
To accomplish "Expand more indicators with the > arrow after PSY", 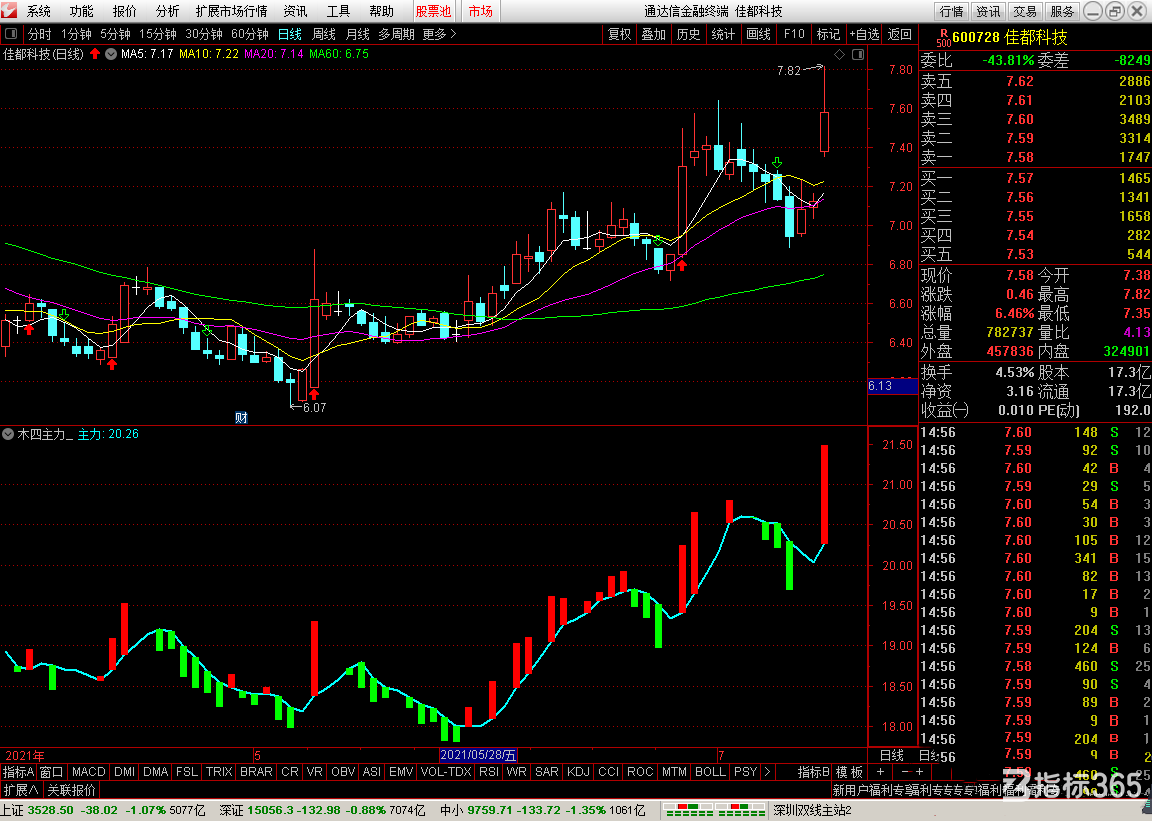I will pyautogui.click(x=768, y=771).
